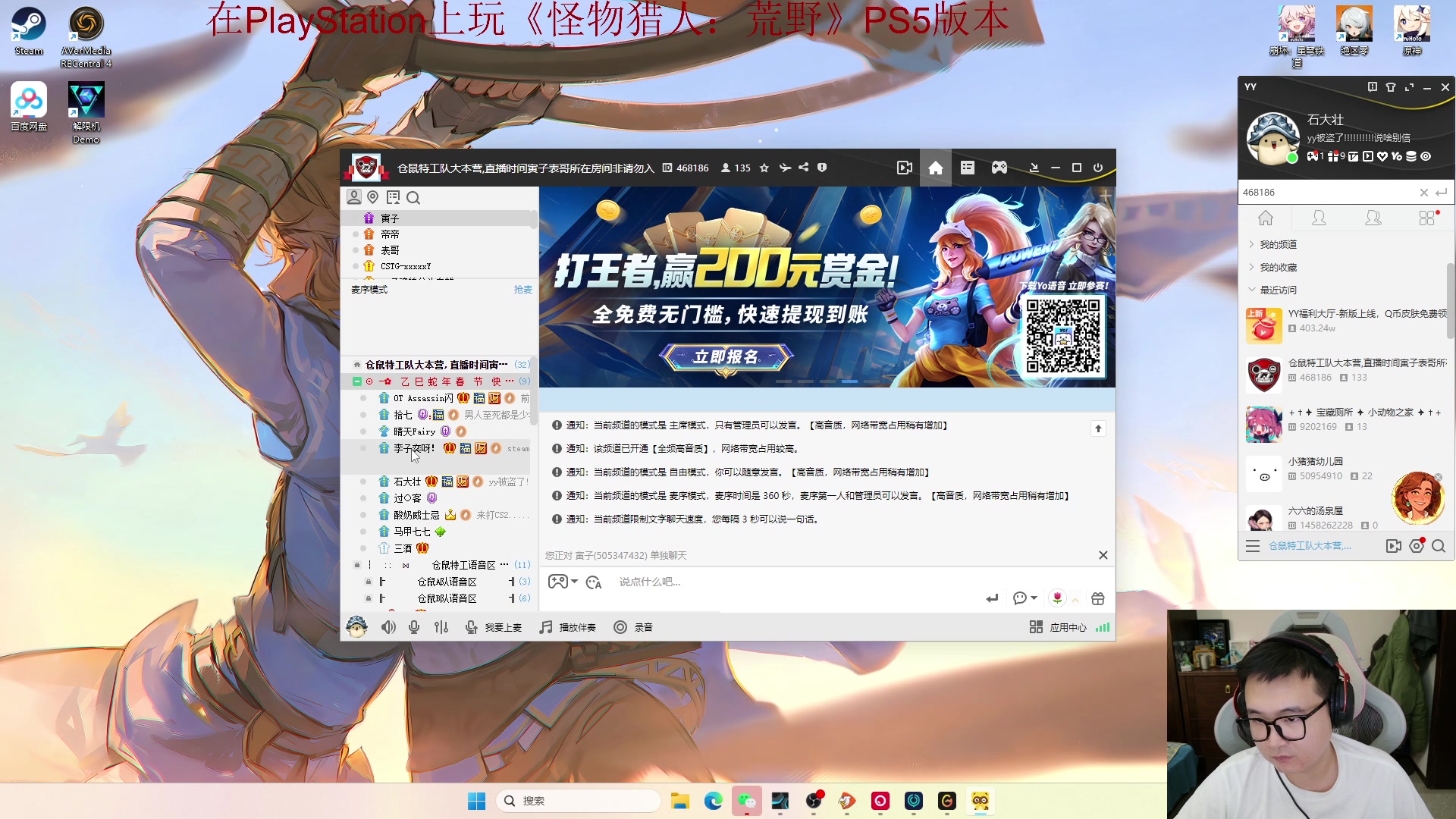This screenshot has height=819, width=1456.
Task: Open 百度网盘 desktop shortcut
Action: (x=29, y=107)
